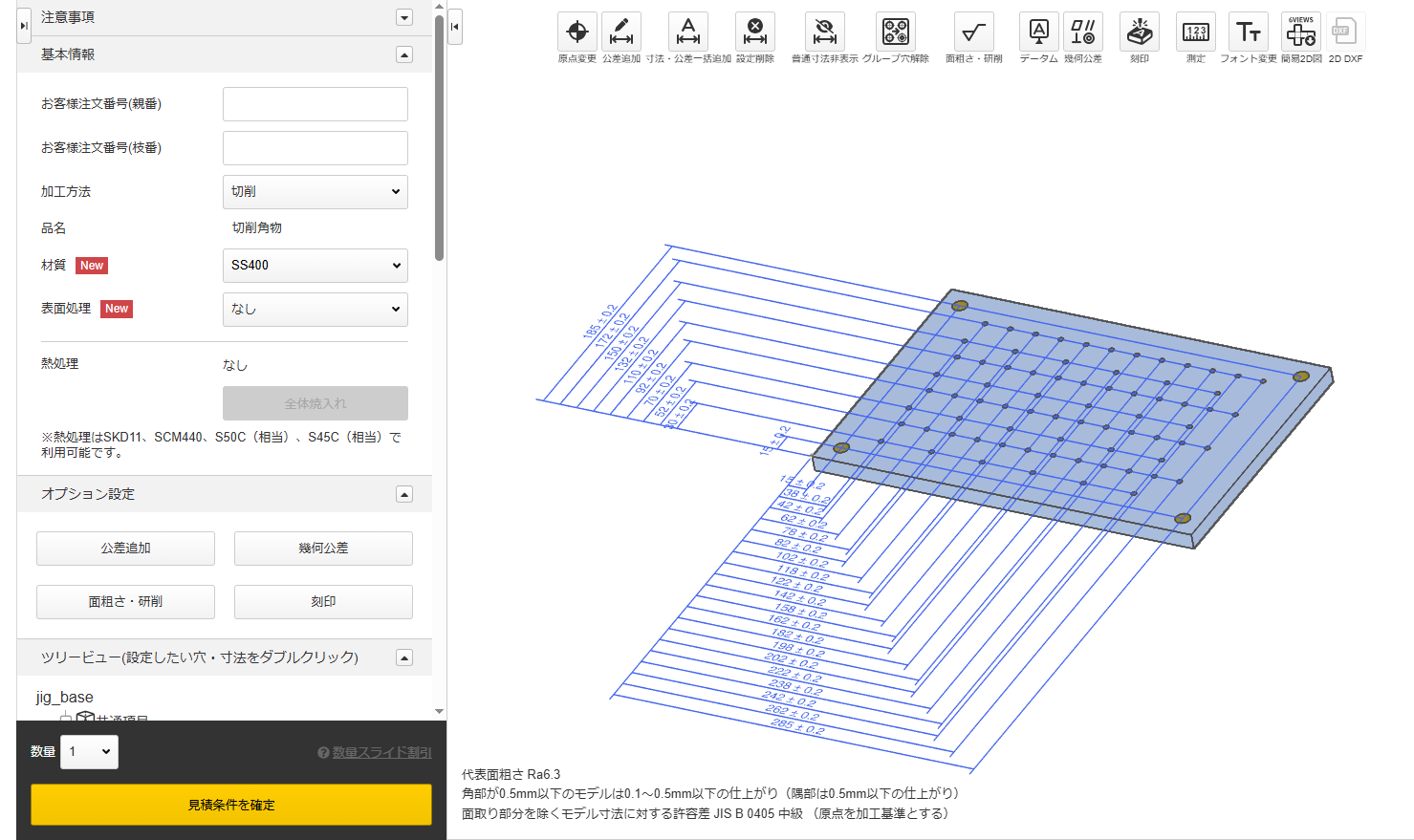Click the 原点変更 origin change icon

pos(577,32)
